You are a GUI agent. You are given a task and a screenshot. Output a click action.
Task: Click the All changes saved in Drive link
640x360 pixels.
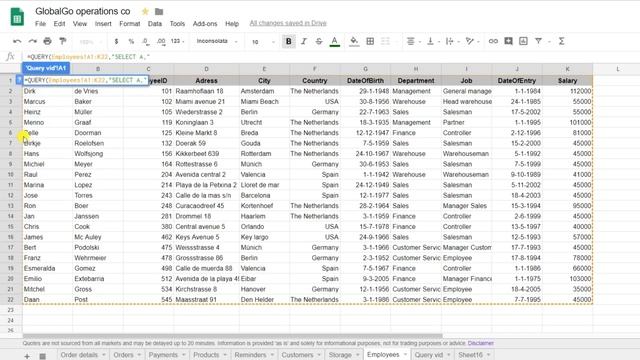[x=288, y=23]
